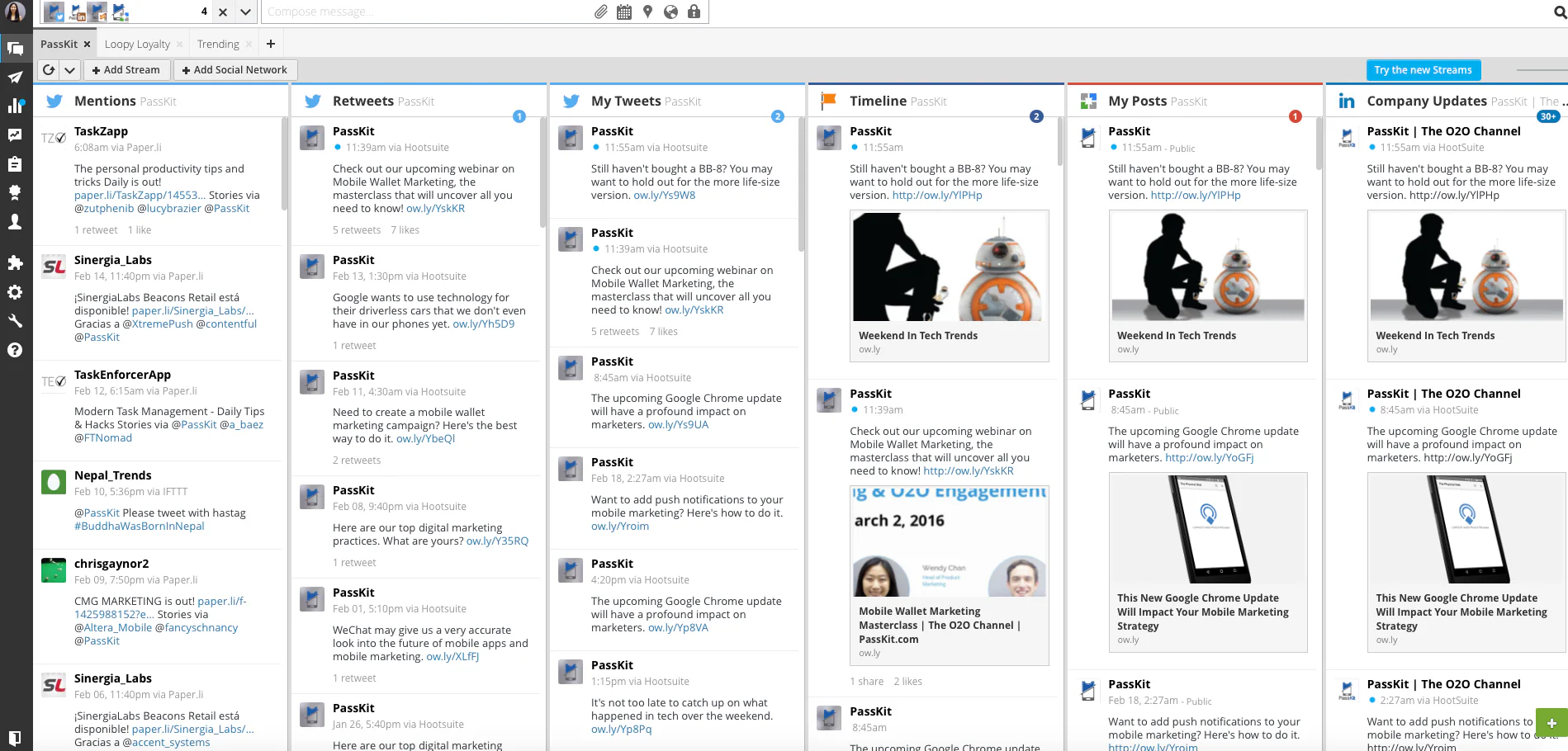Select the Twitter PassKit profile avatar
1568x751 pixels.
[x=54, y=12]
